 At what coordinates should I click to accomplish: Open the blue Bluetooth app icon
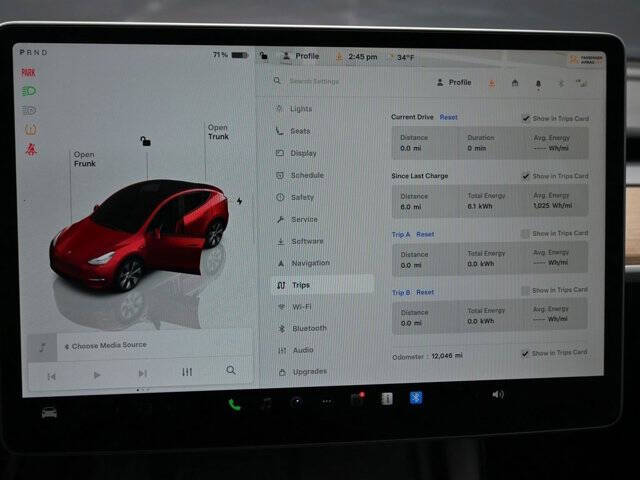point(416,398)
